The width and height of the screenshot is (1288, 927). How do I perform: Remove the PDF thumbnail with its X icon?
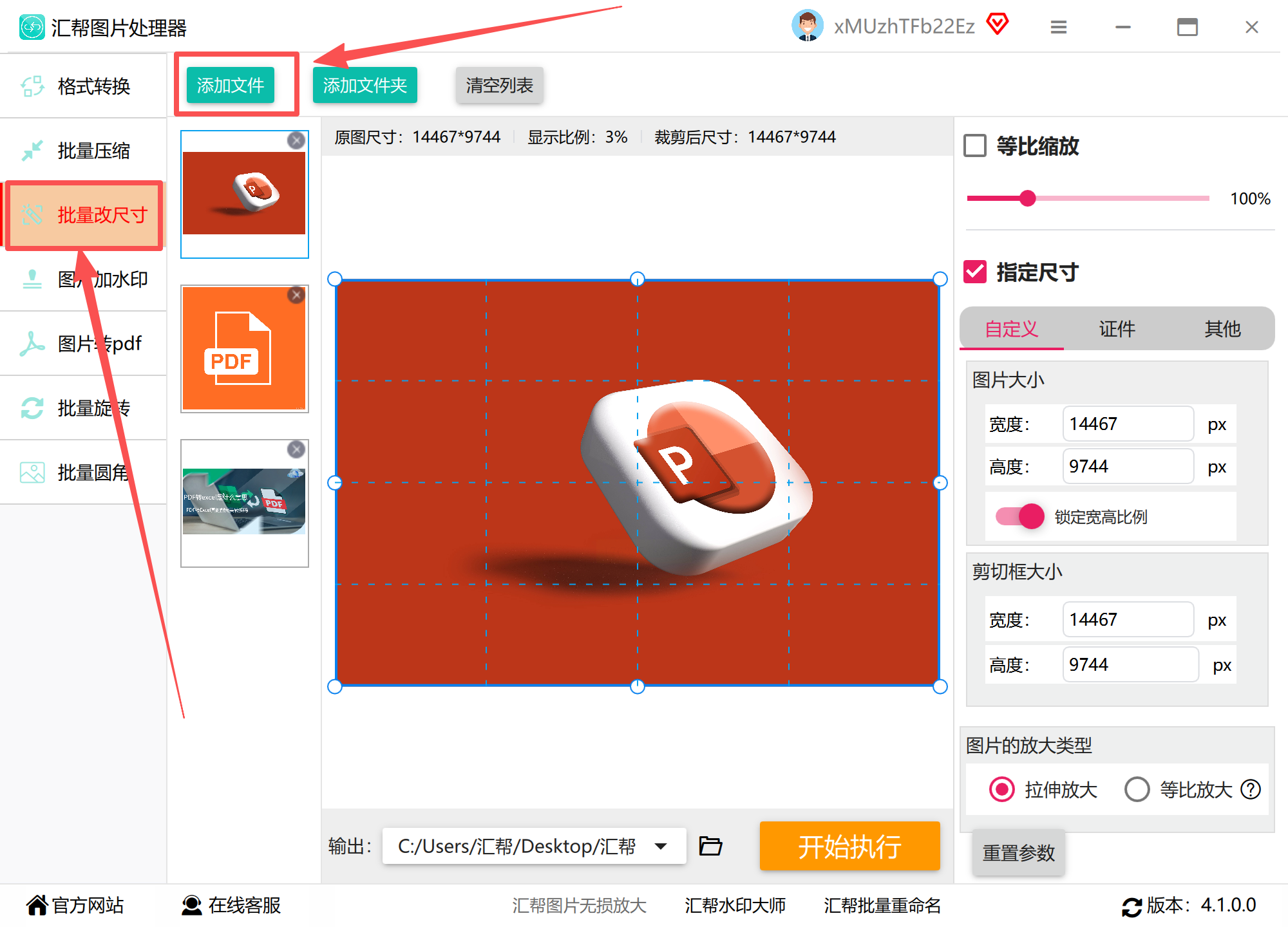click(x=296, y=295)
